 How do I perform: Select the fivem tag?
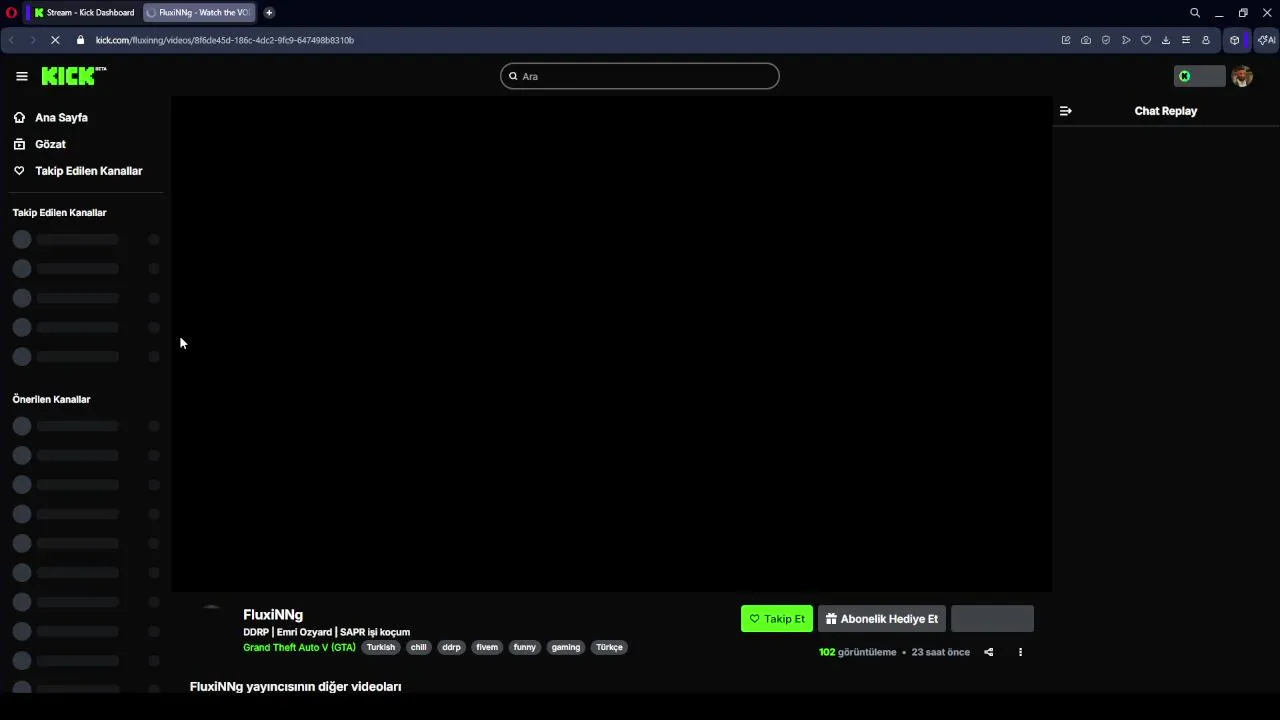click(487, 647)
